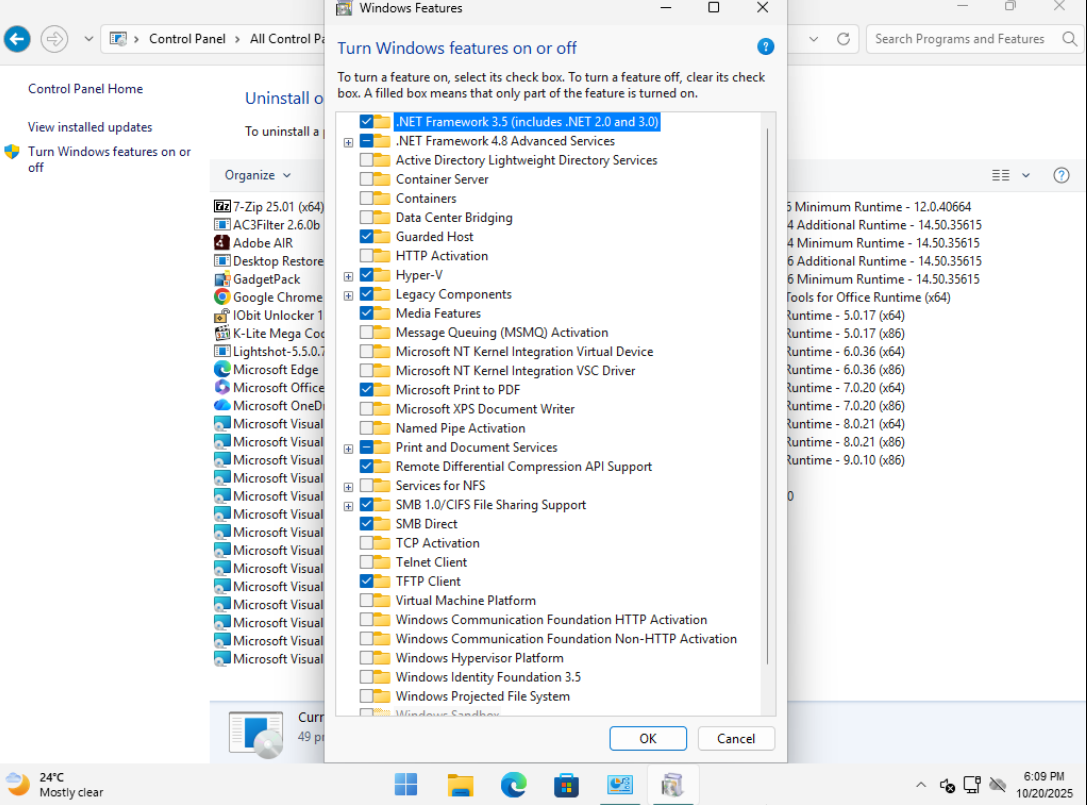Click Cancel in Windows Features dialog
Image resolution: width=1087 pixels, height=805 pixels.
(736, 738)
